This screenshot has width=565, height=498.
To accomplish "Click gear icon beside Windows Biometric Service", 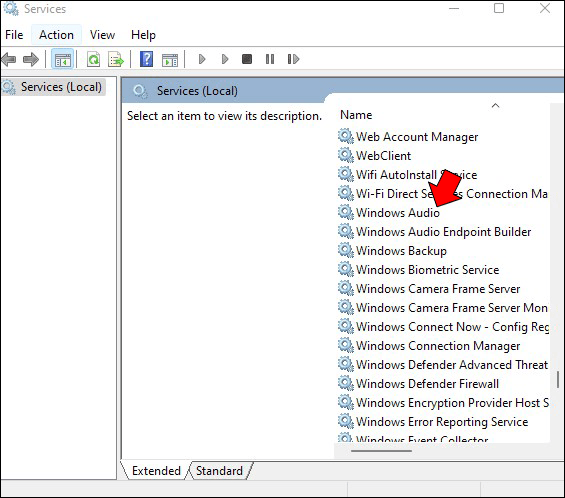I will pyautogui.click(x=346, y=269).
